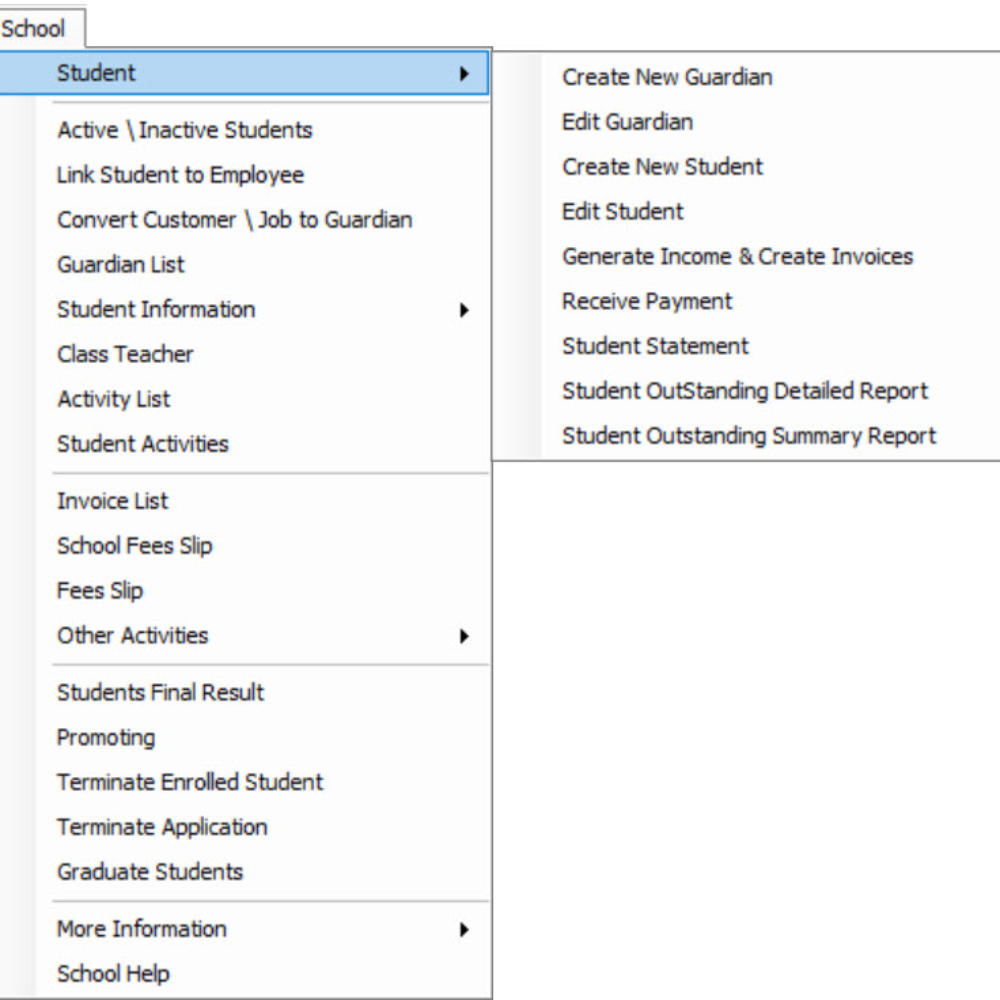Image resolution: width=1000 pixels, height=1000 pixels.
Task: Open Student Outstanding Summary Report
Action: 749,436
